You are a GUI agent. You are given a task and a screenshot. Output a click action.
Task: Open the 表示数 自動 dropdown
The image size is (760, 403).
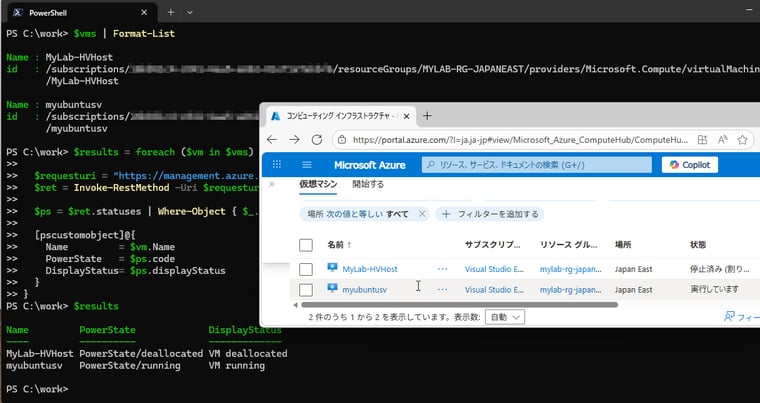click(505, 317)
